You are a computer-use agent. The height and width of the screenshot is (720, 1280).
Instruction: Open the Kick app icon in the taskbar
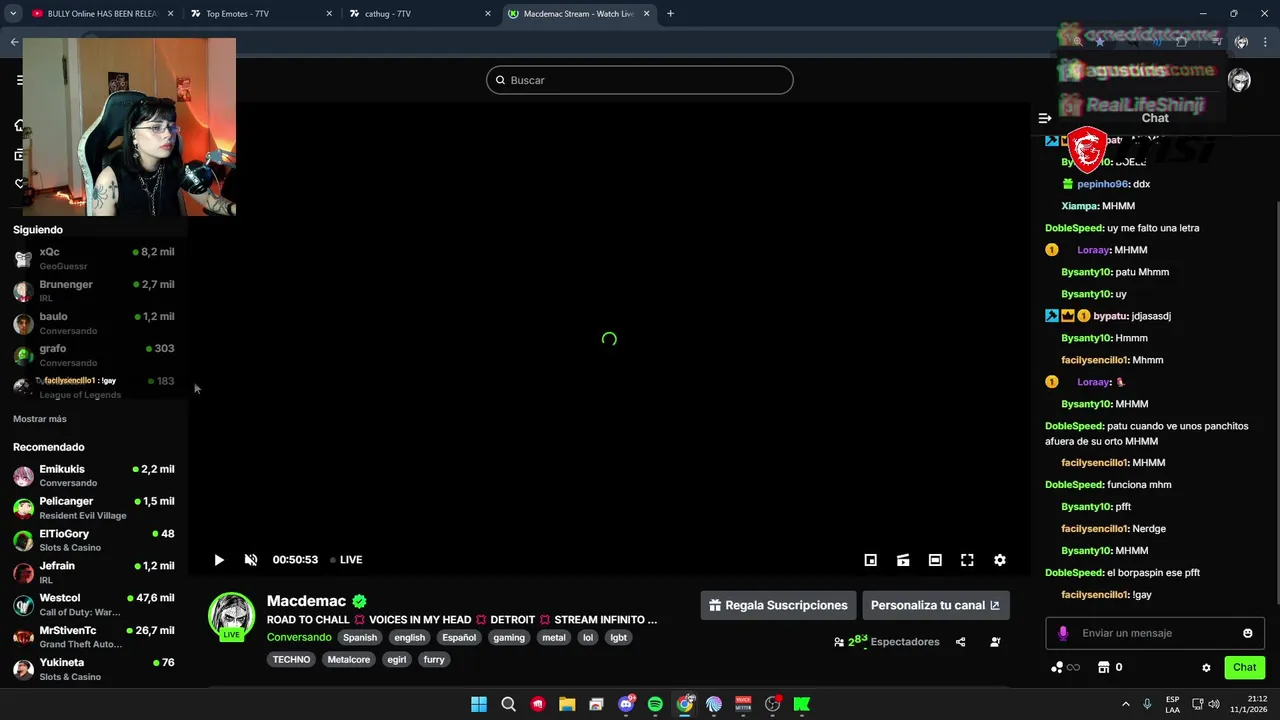click(802, 704)
